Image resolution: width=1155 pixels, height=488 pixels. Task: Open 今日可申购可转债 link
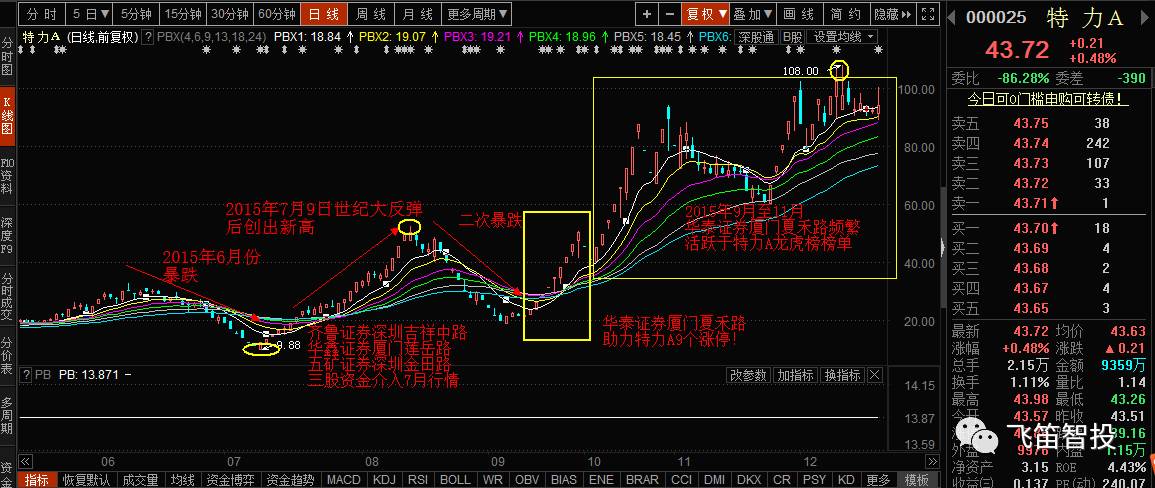[1047, 99]
